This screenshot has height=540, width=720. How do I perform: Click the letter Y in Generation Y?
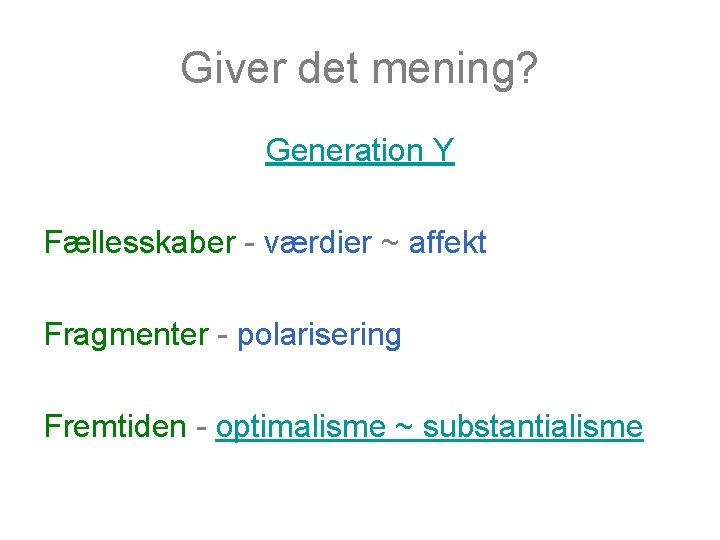(443, 150)
